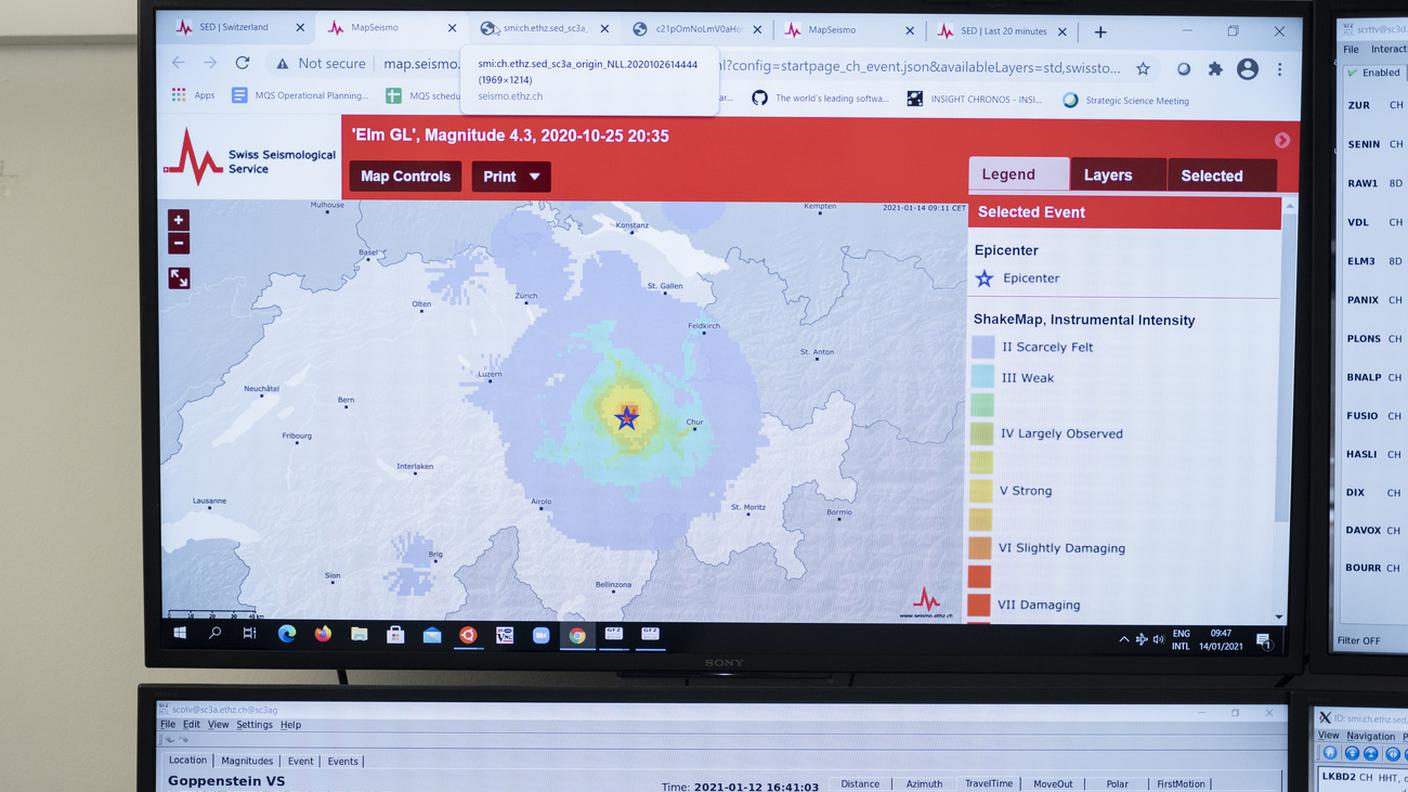1408x792 pixels.
Task: Open the MQS Operational Planning bookmark
Action: [300, 96]
